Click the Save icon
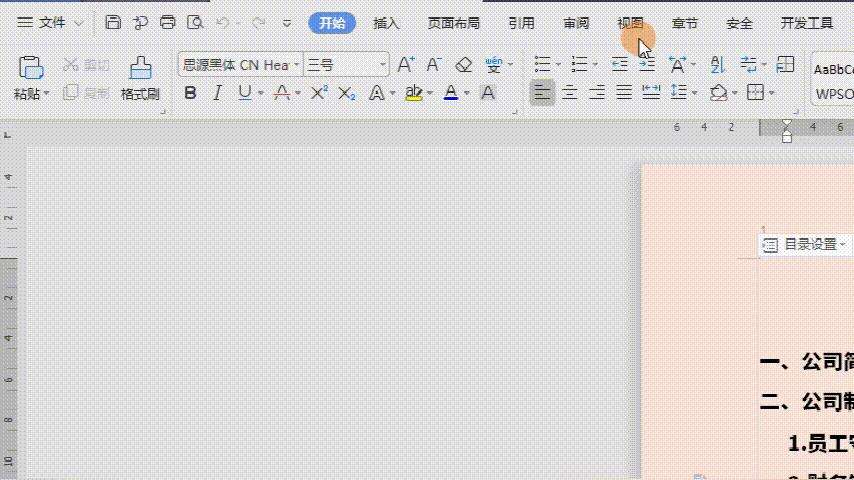 pos(113,23)
